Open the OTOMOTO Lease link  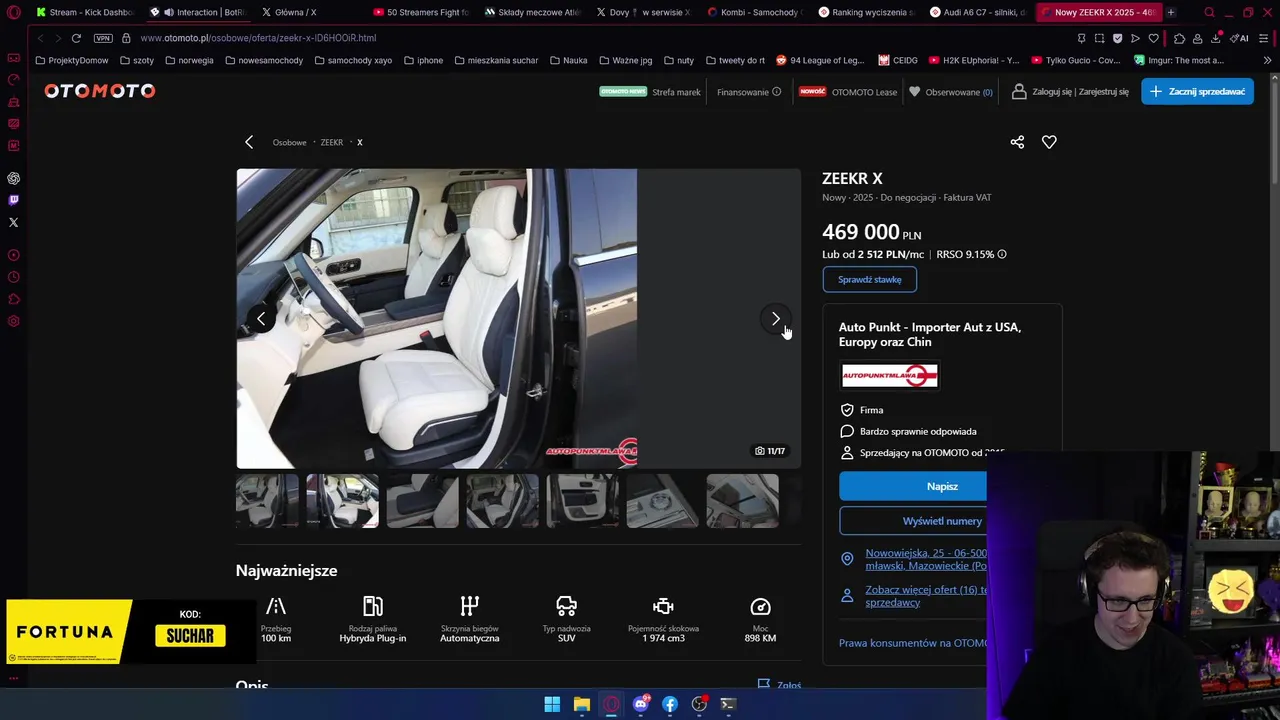[848, 92]
